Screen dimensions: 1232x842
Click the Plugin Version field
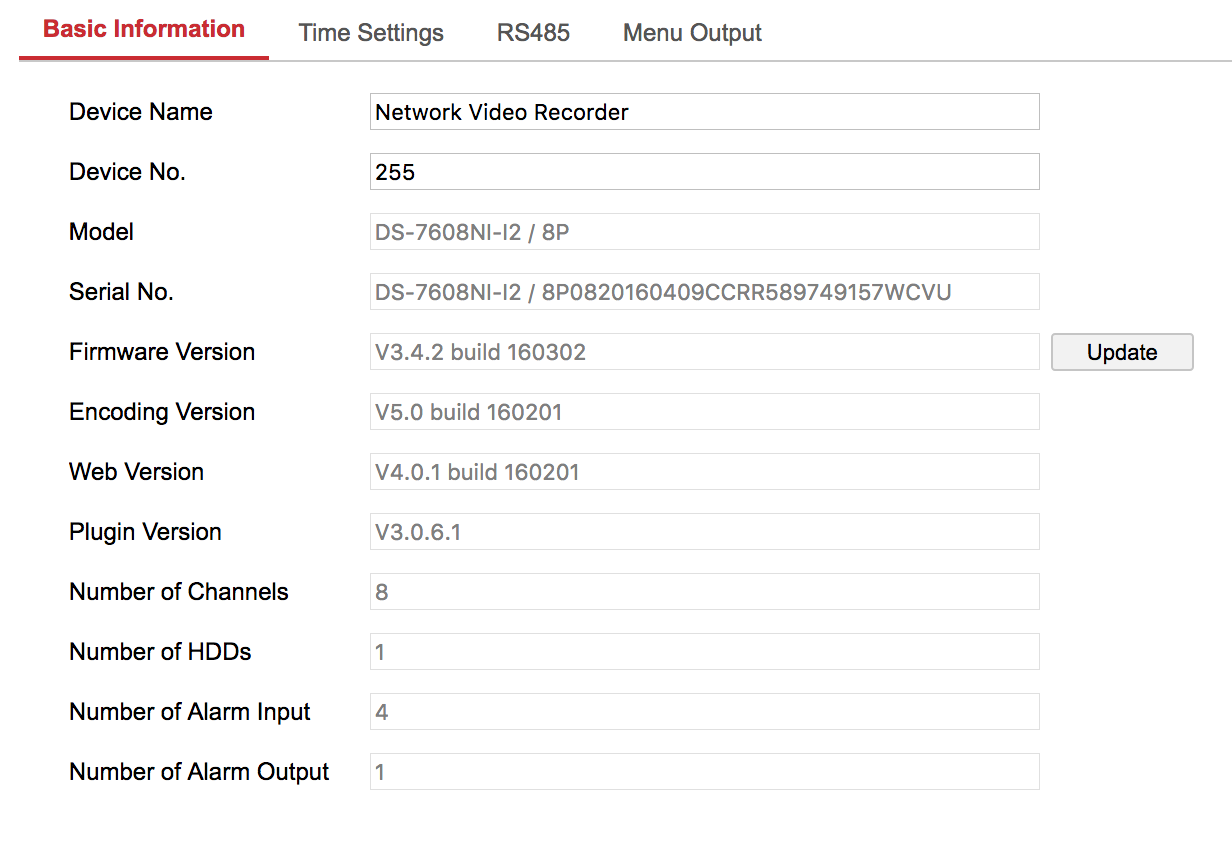704,532
